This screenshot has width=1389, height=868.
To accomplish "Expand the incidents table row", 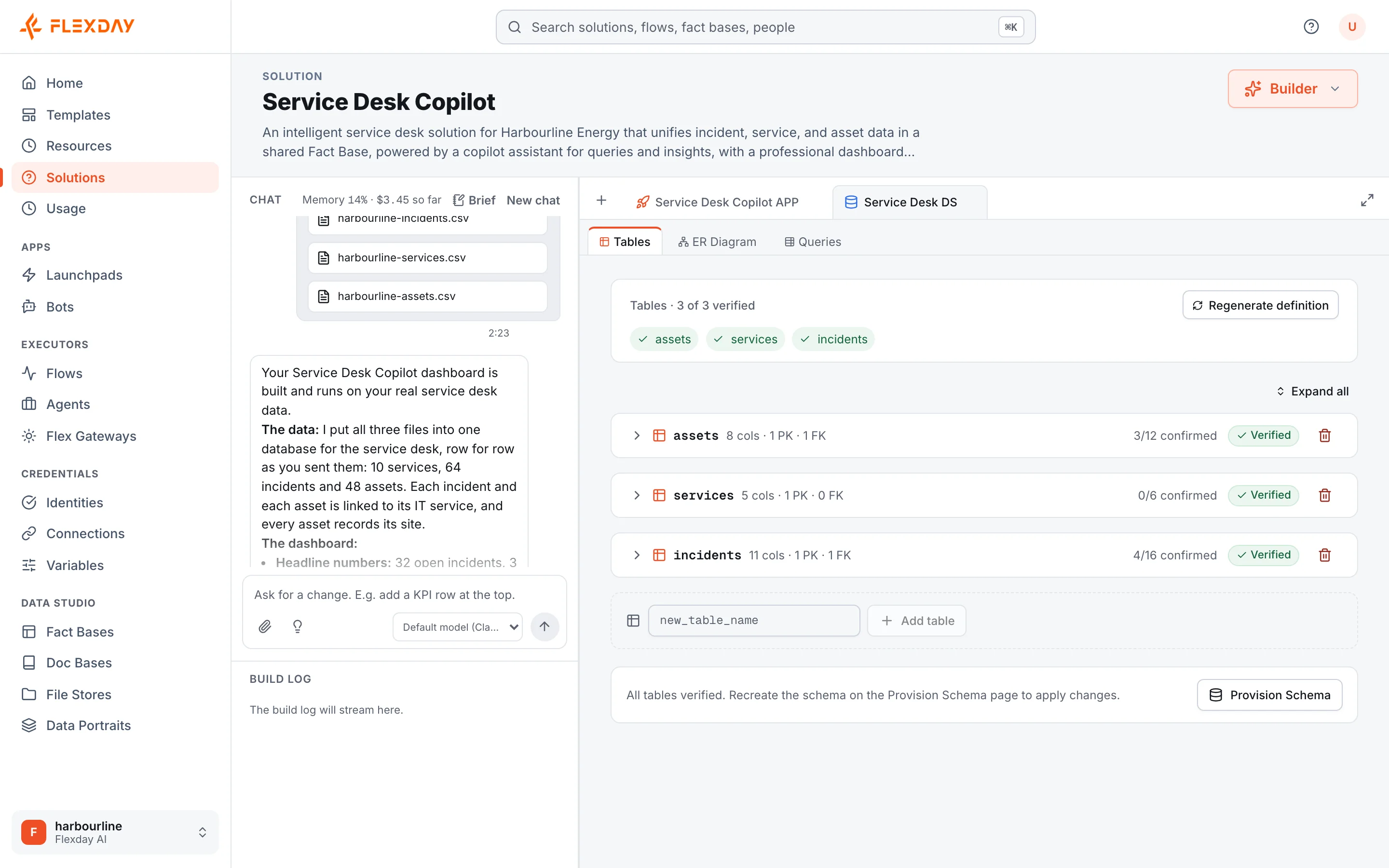I will point(637,555).
